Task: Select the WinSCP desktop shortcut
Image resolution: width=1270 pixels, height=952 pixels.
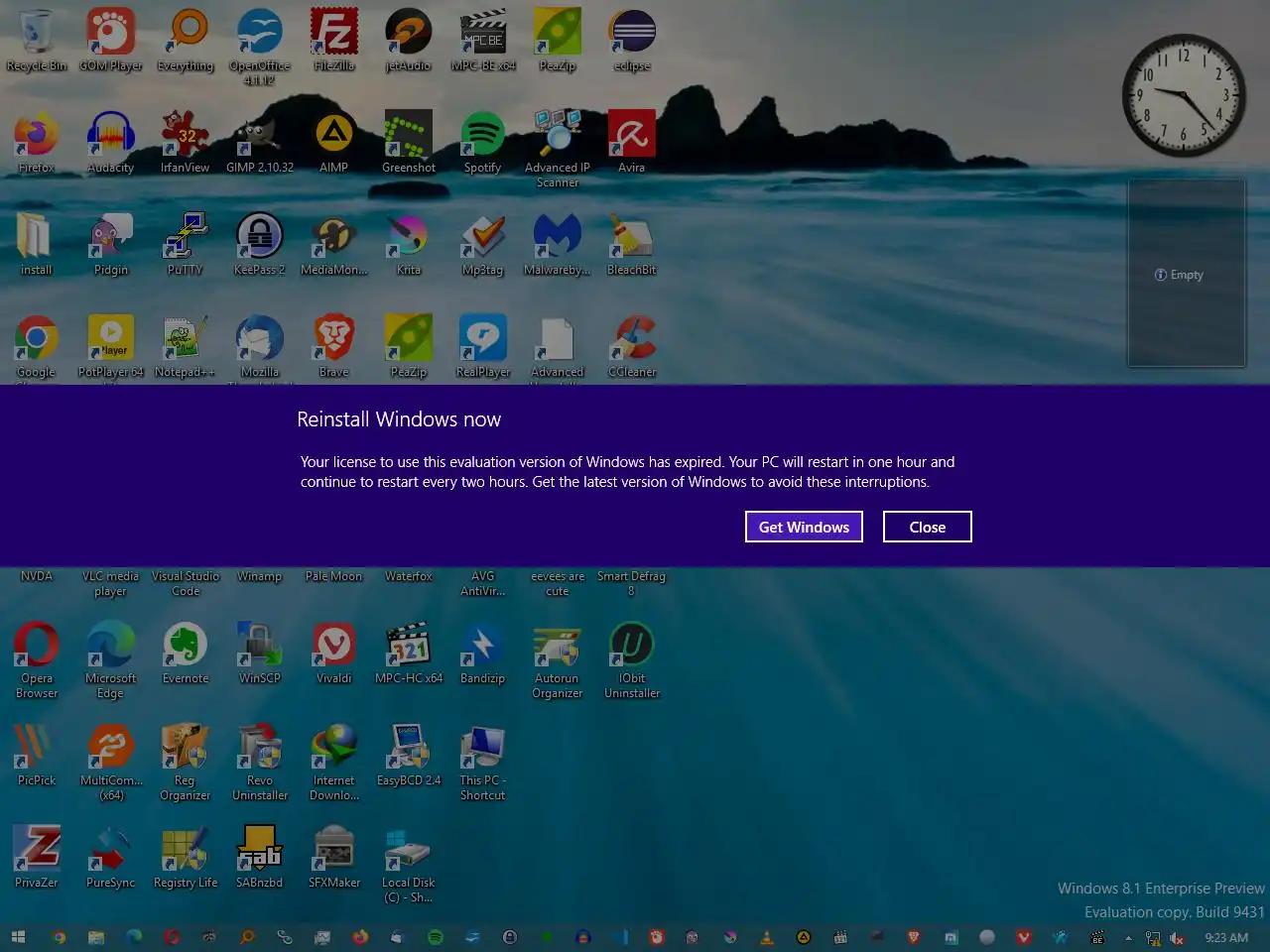Action: click(x=260, y=653)
